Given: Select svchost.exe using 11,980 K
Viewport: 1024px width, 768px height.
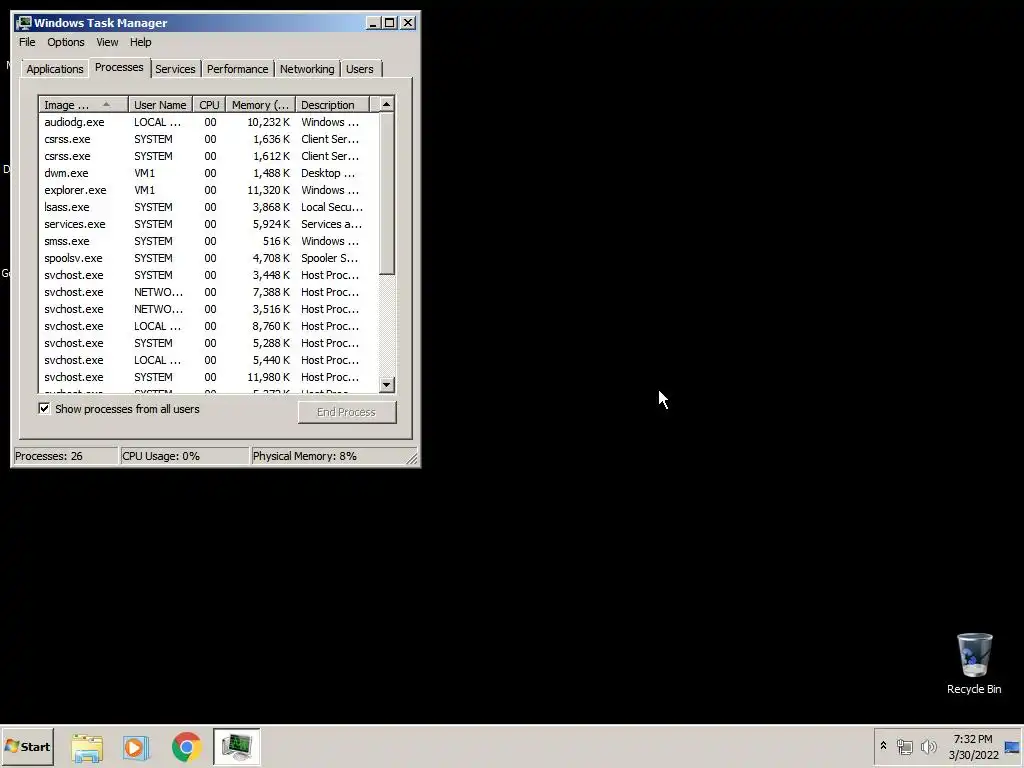Looking at the screenshot, I should point(208,377).
